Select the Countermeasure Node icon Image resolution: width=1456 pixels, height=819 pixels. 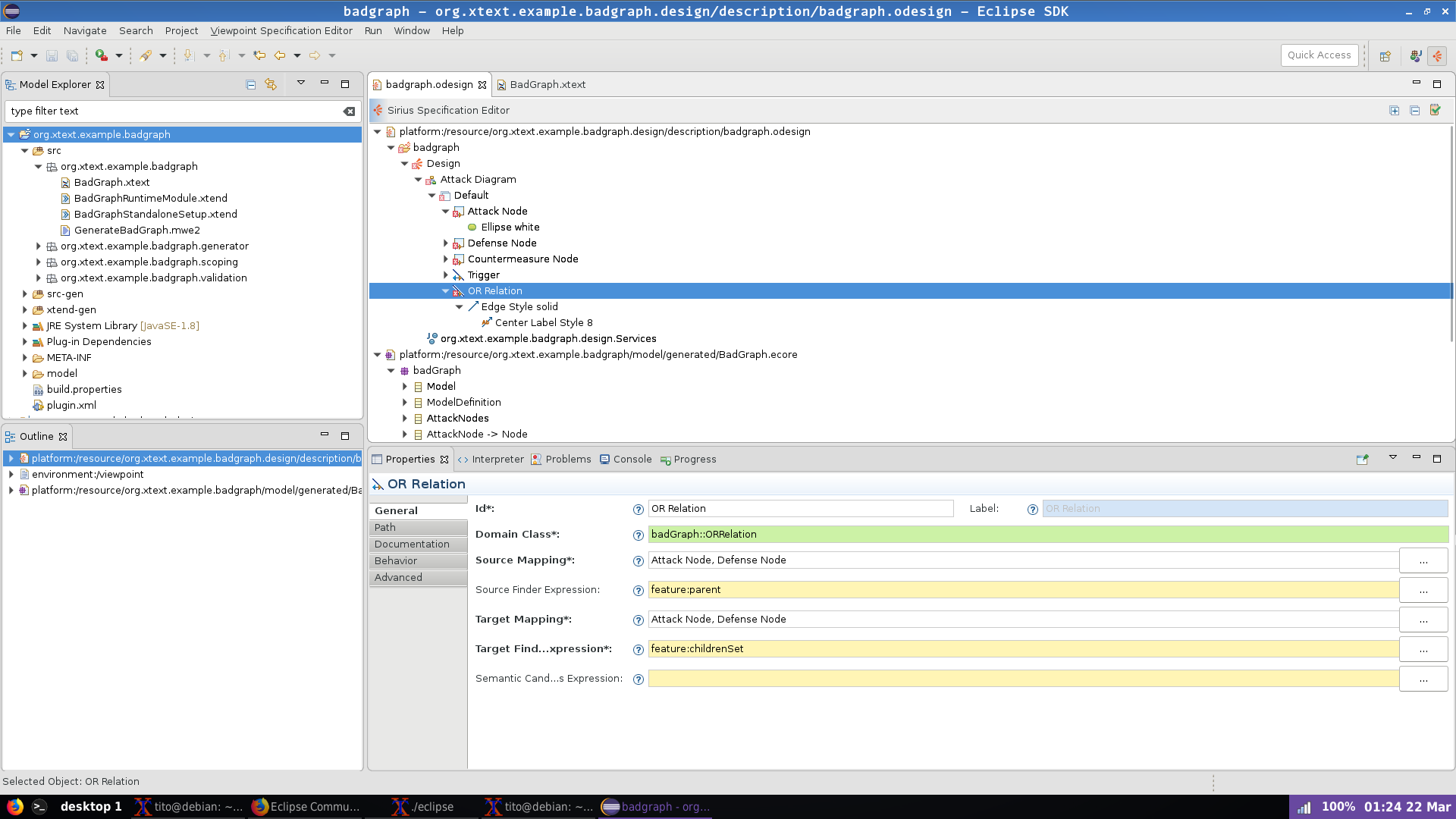(459, 259)
